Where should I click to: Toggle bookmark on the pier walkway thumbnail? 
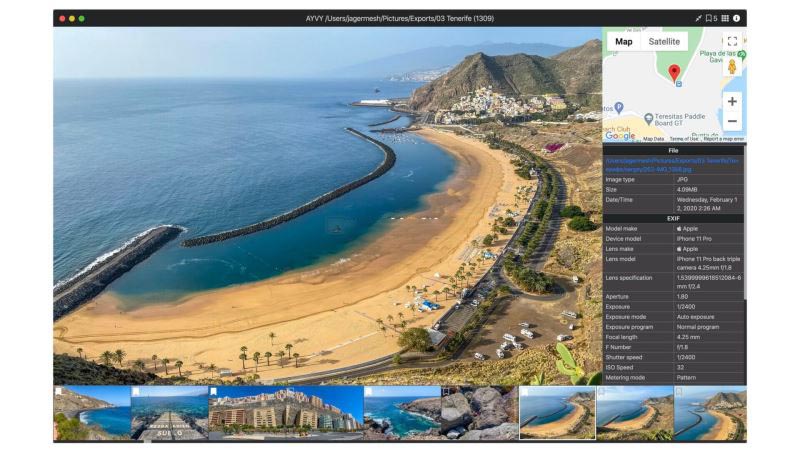(x=136, y=391)
